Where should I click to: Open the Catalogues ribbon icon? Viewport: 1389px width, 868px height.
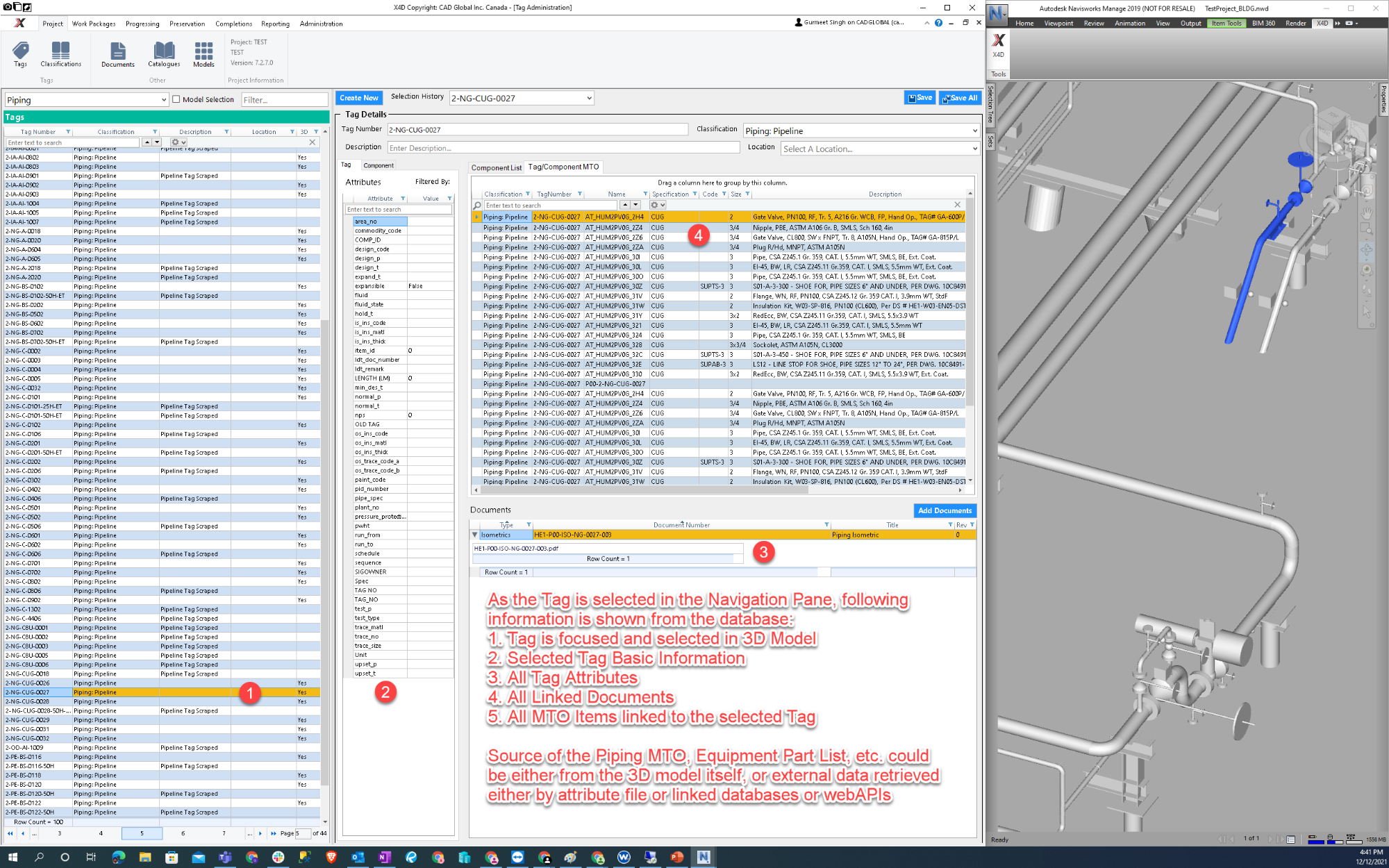coord(164,54)
